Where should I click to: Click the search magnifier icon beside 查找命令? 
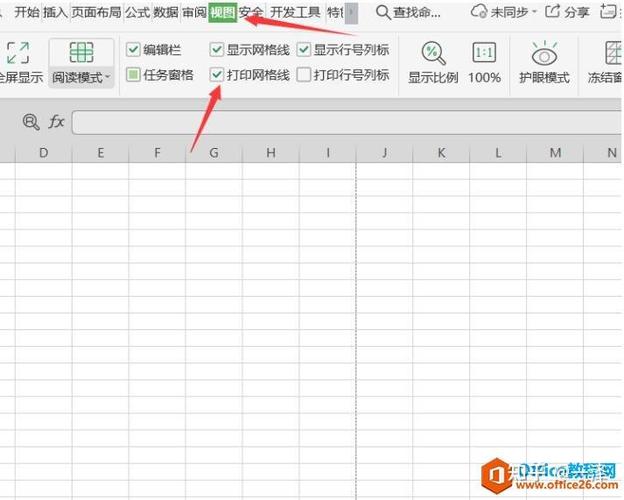(x=383, y=13)
